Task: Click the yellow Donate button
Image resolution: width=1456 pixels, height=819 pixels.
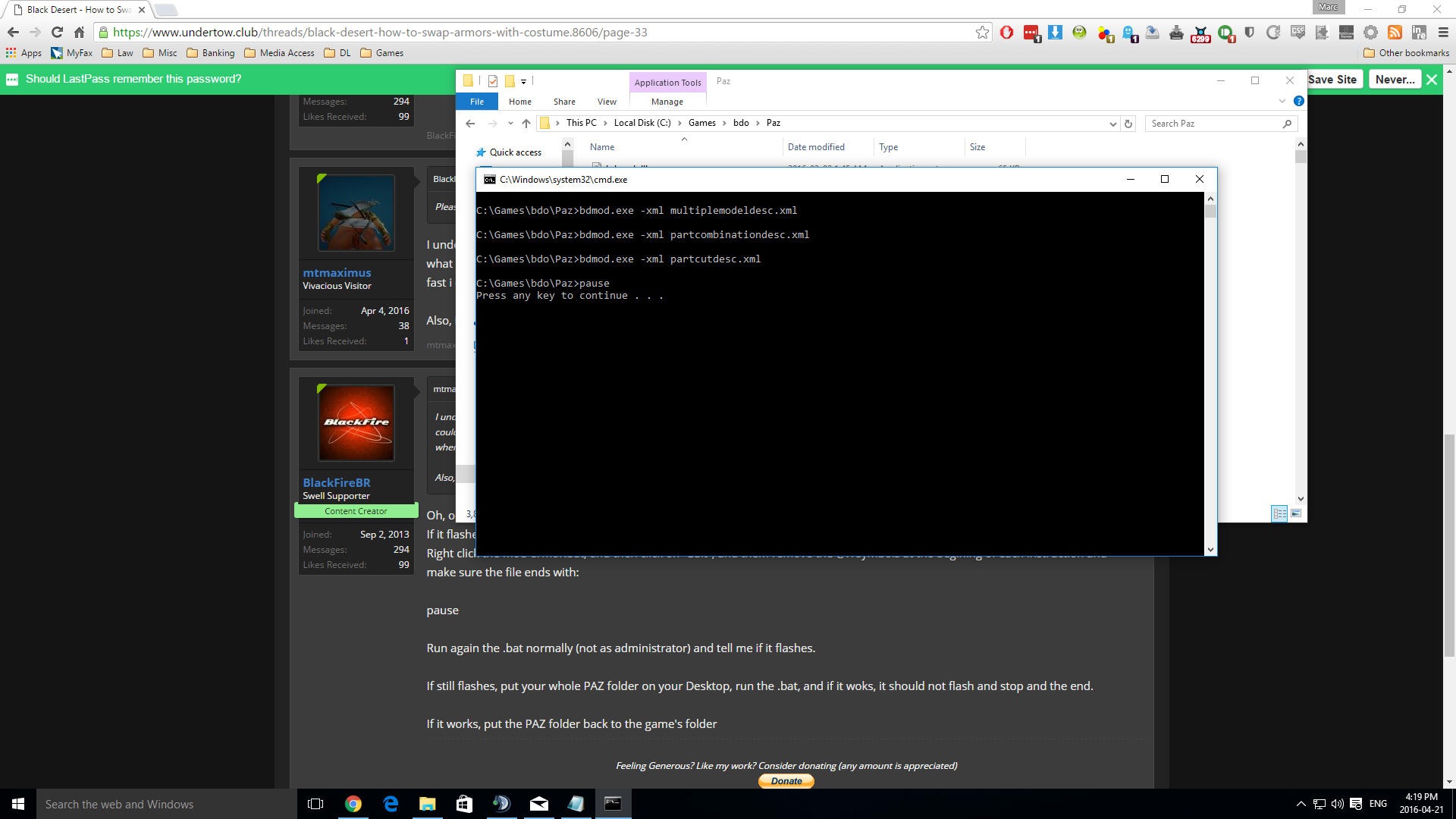Action: coord(786,781)
